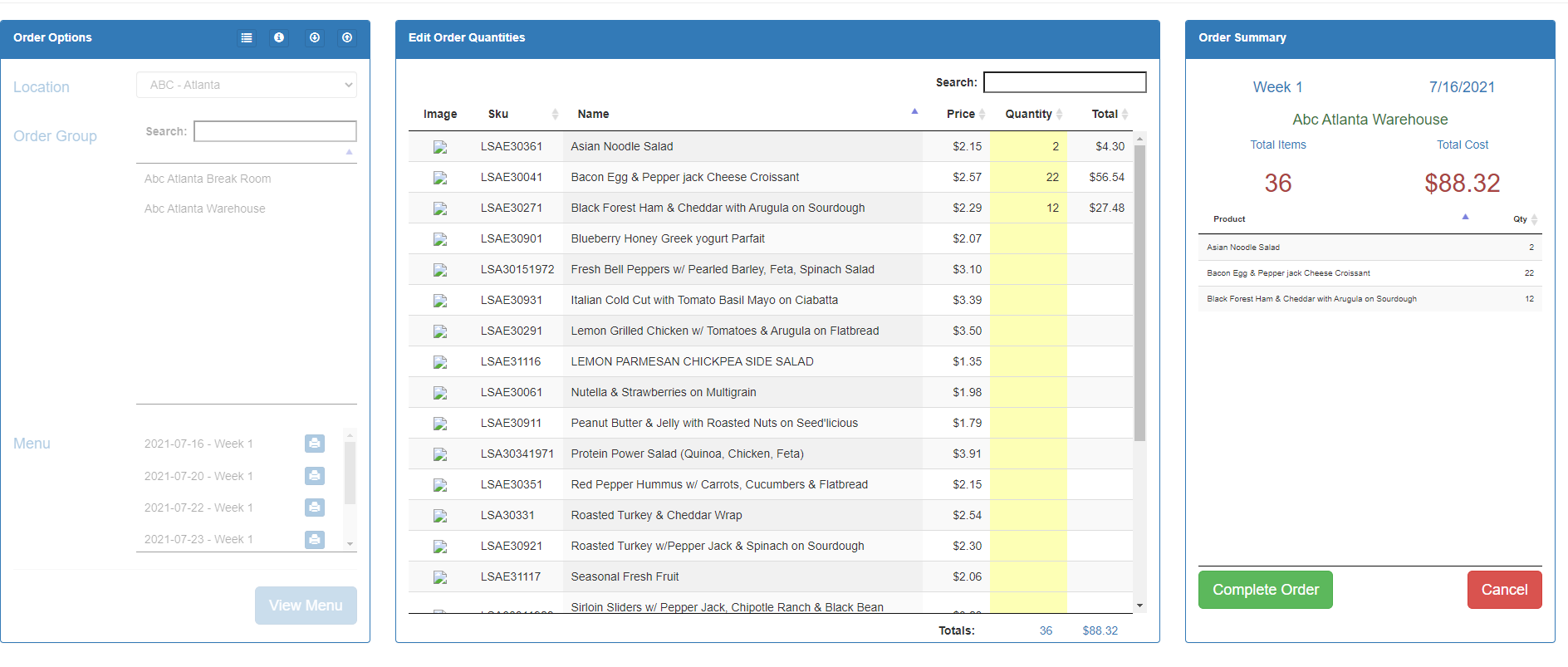Click Peanut Butter & Jelly row name
1568x667 pixels.
click(x=714, y=423)
